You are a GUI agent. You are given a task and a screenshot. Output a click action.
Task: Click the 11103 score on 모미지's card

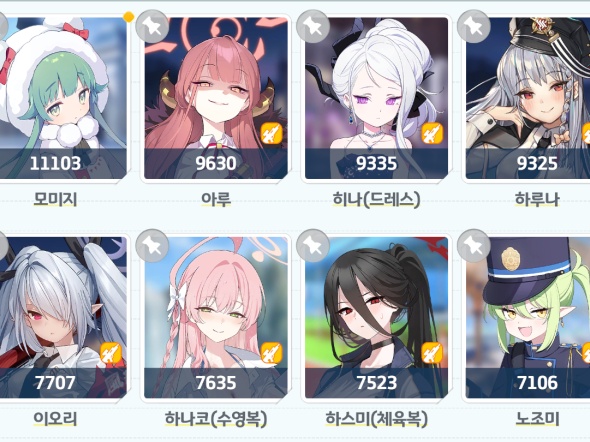[55, 163]
